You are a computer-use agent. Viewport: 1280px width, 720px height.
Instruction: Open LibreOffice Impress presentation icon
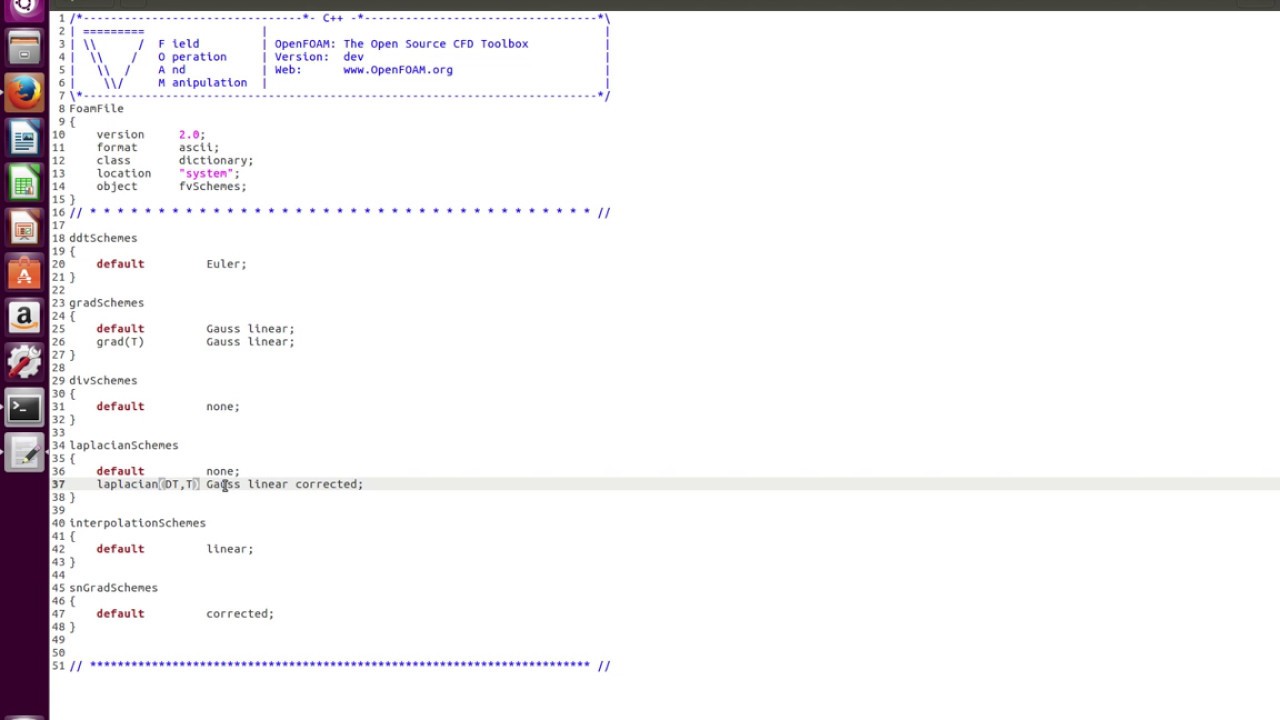pyautogui.click(x=24, y=228)
